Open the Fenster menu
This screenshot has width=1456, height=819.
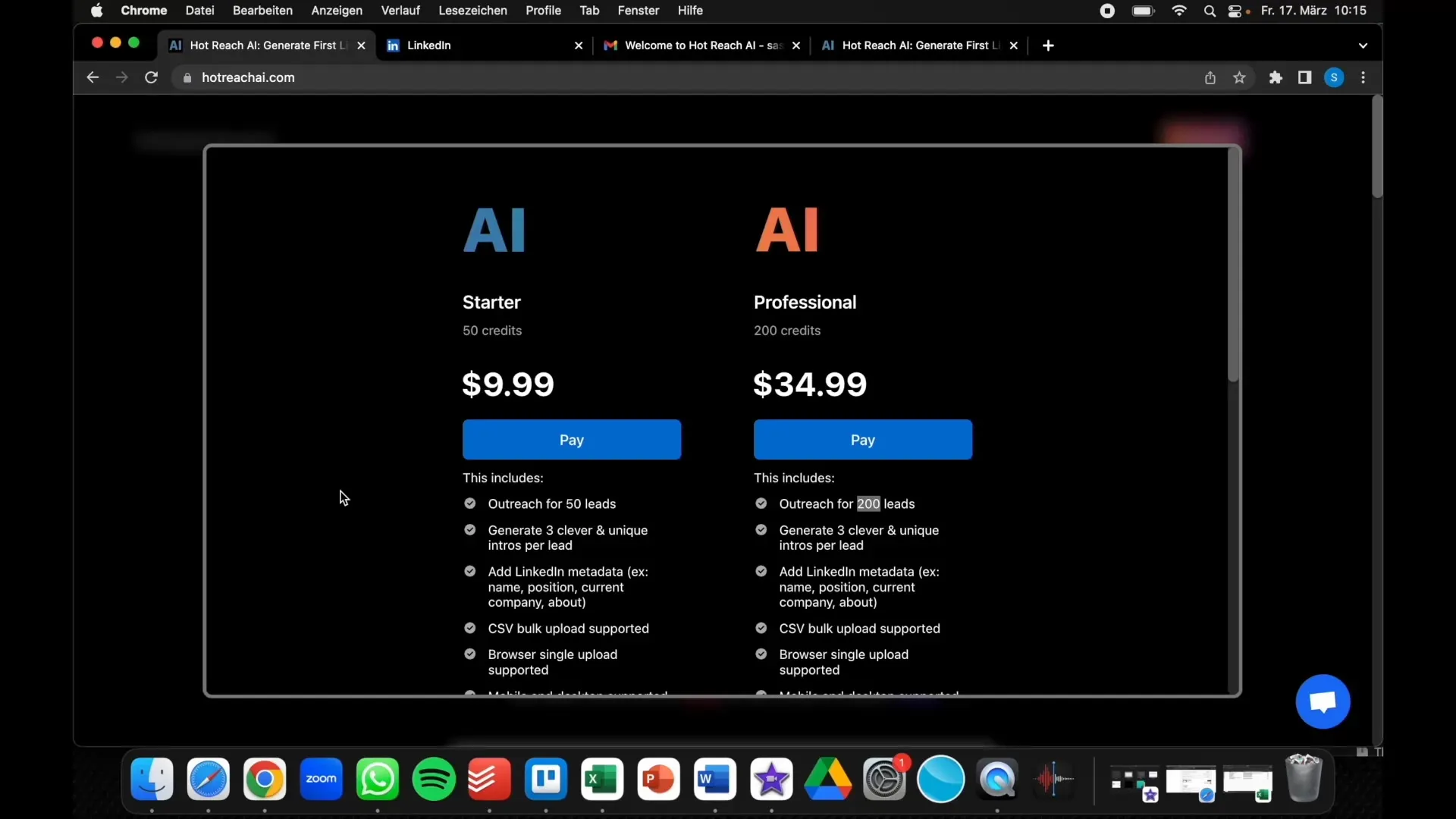point(638,11)
